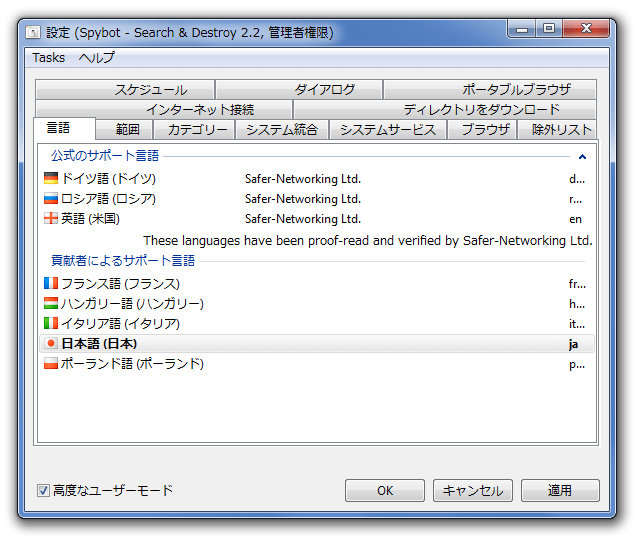Image resolution: width=637 pixels, height=541 pixels.
Task: Click the Hungarian flag icon
Action: (51, 303)
